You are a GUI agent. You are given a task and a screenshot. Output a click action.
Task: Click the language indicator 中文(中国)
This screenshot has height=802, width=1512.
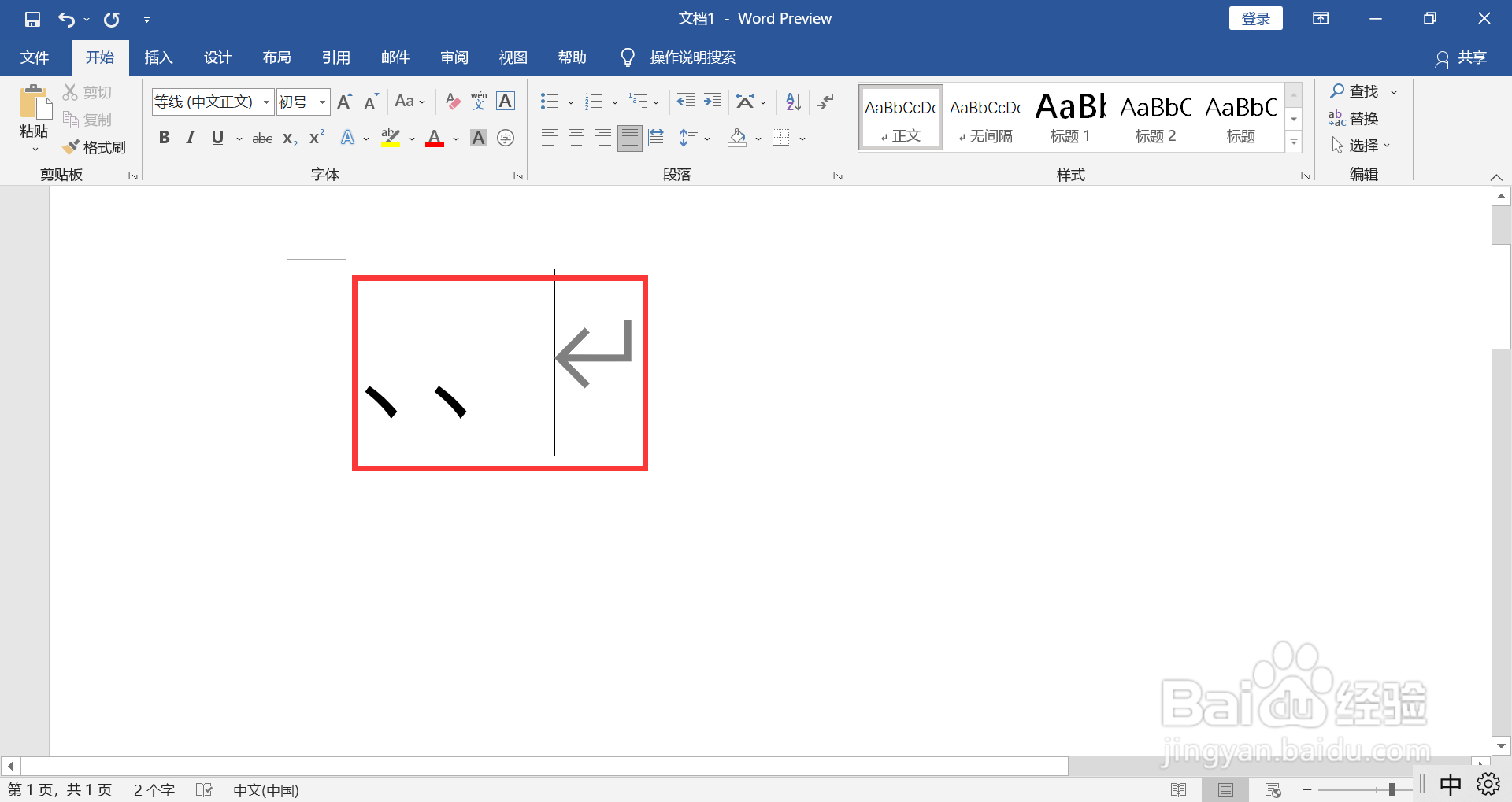click(x=266, y=789)
